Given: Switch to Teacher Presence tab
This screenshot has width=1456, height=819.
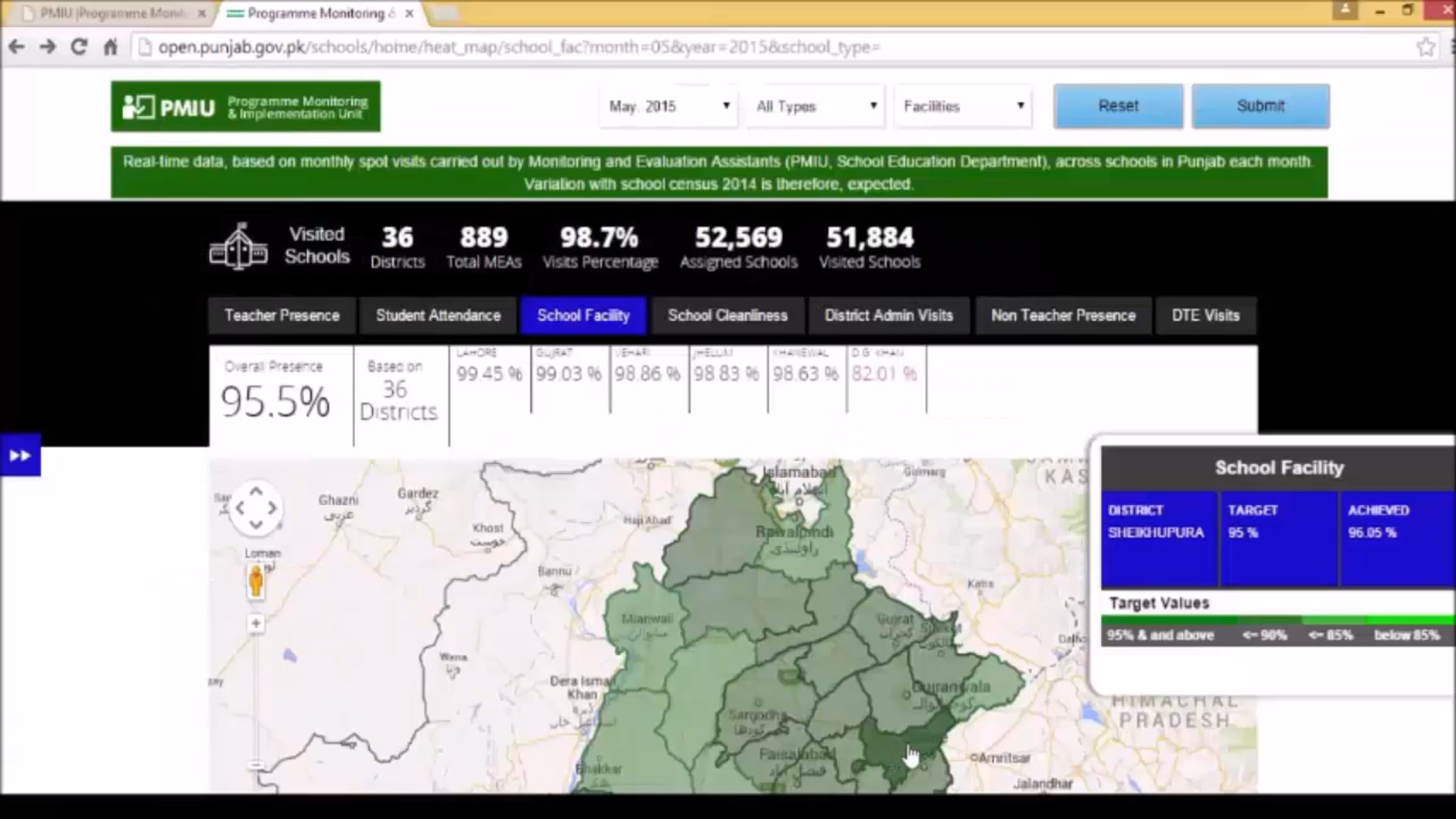Looking at the screenshot, I should pos(282,315).
